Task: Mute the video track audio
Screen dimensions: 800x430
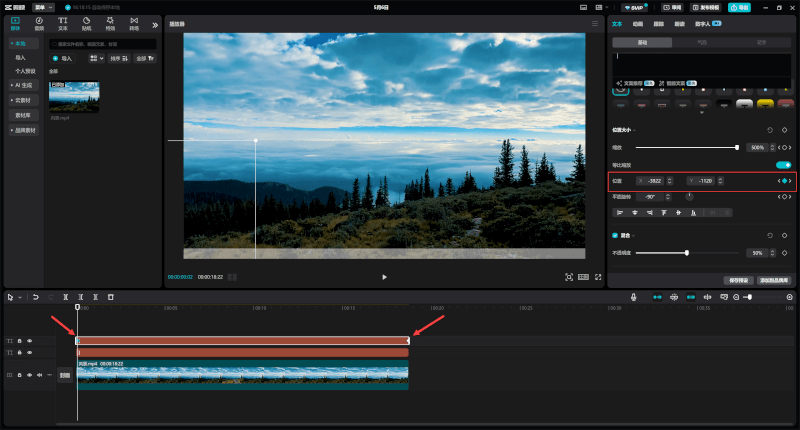Action: [39, 375]
